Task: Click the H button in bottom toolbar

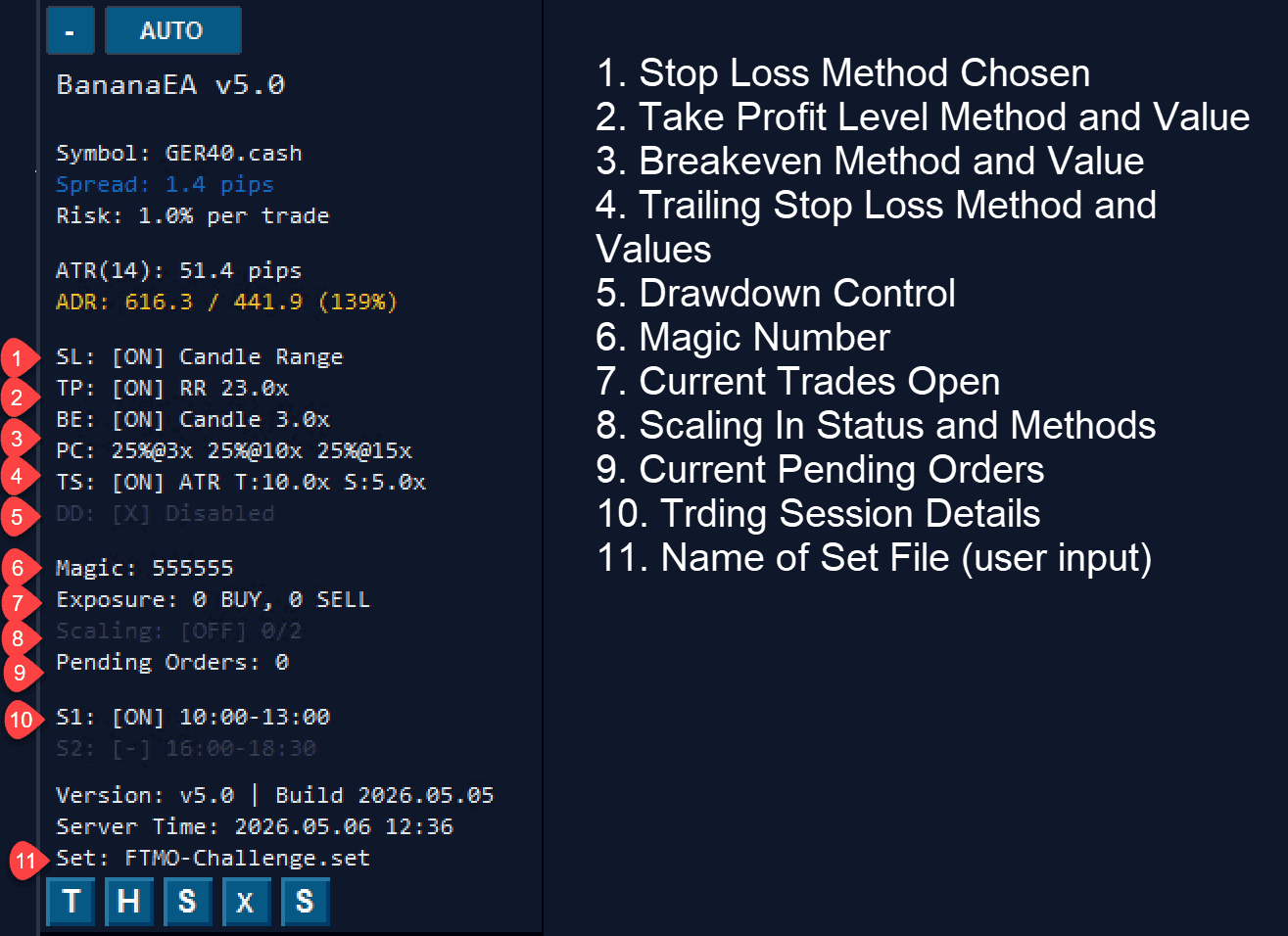Action: click(128, 902)
